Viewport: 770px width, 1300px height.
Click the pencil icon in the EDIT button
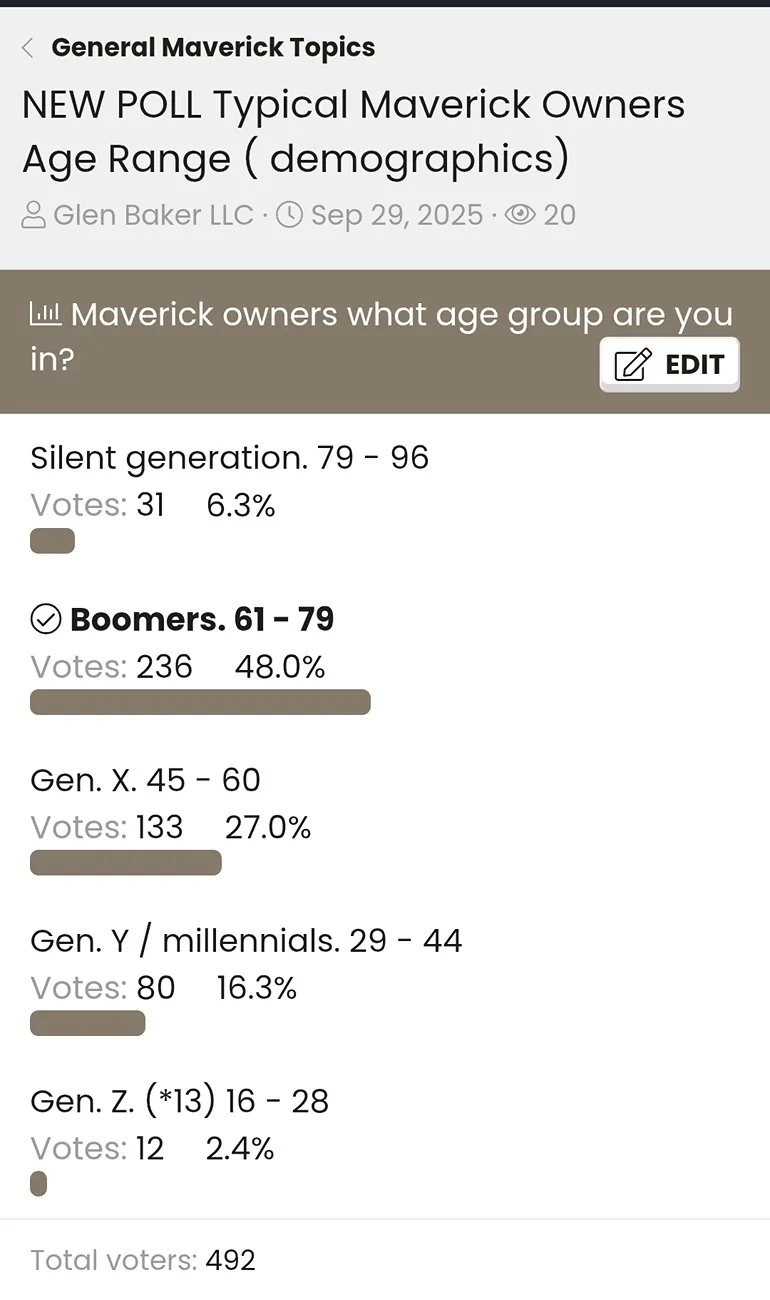pos(633,364)
